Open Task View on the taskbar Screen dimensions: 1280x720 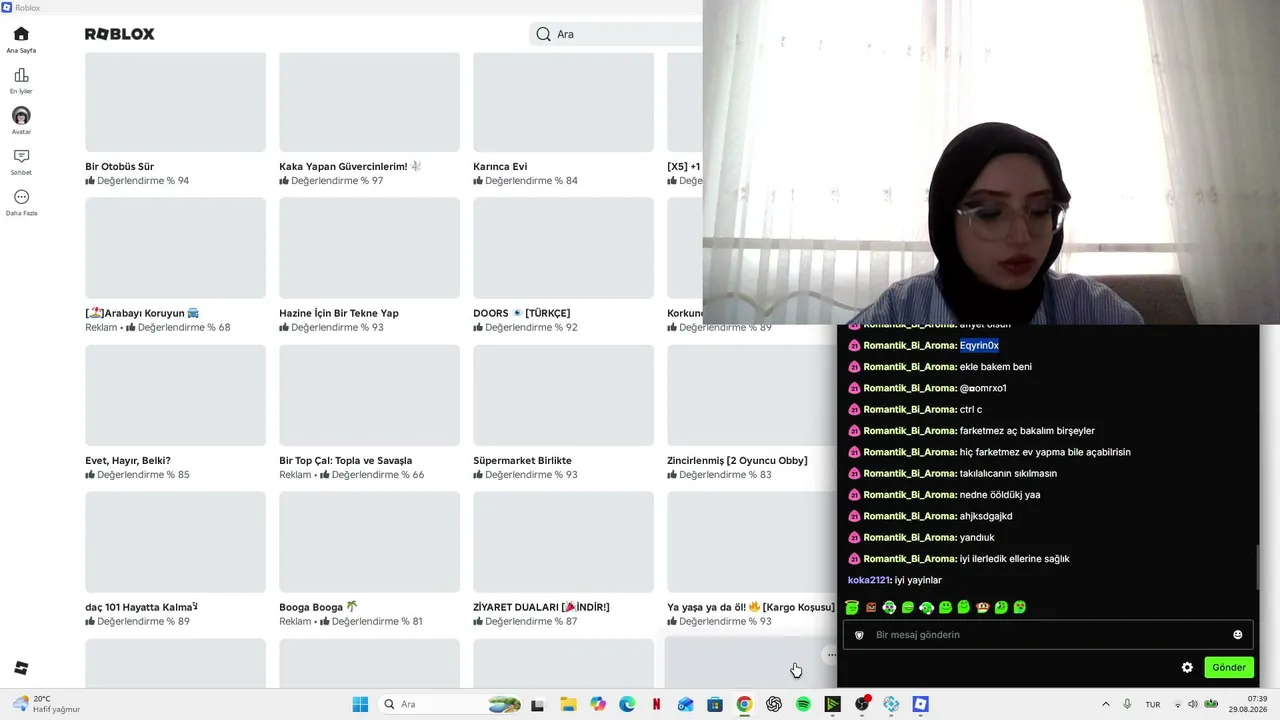click(x=538, y=704)
